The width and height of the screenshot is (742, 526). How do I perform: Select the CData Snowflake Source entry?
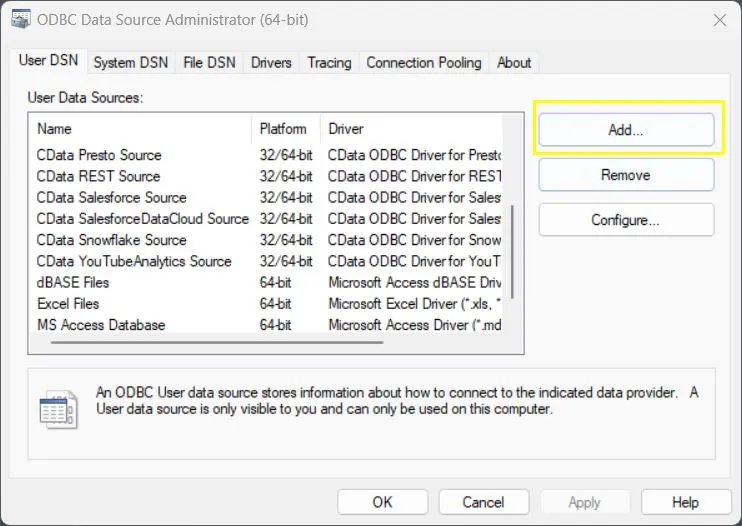point(111,240)
